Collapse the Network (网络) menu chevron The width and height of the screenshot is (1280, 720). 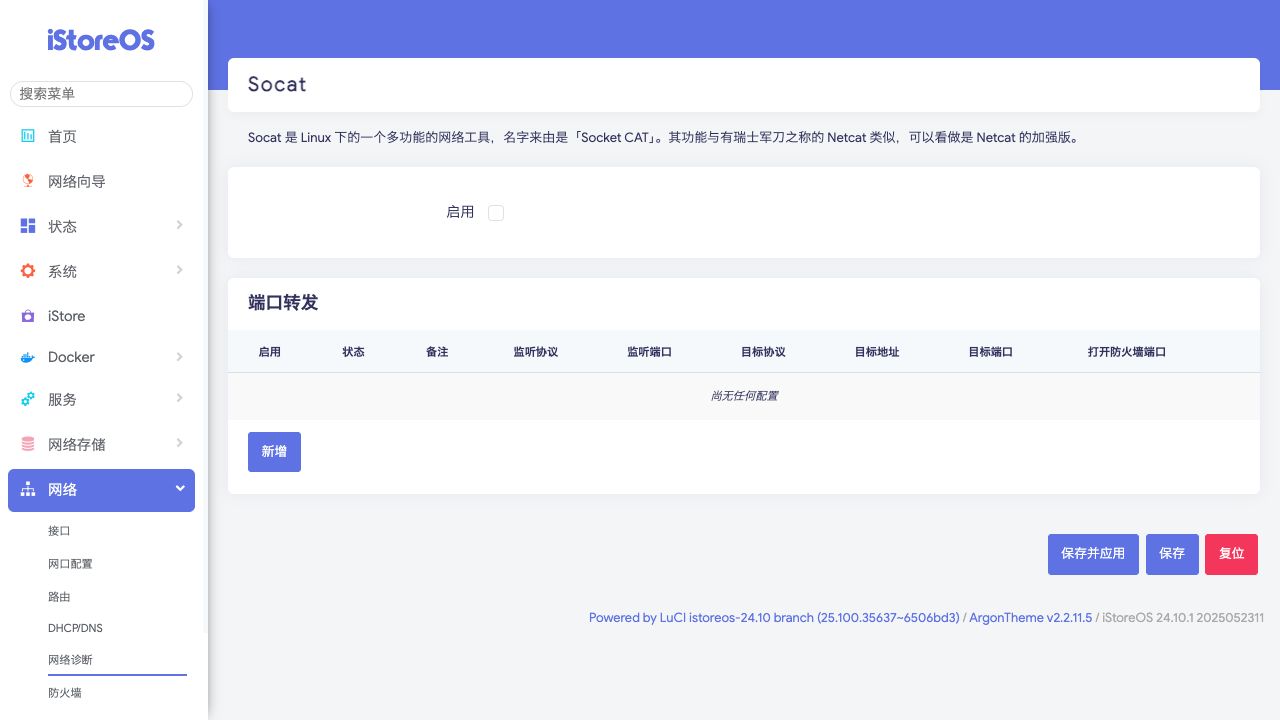(180, 488)
